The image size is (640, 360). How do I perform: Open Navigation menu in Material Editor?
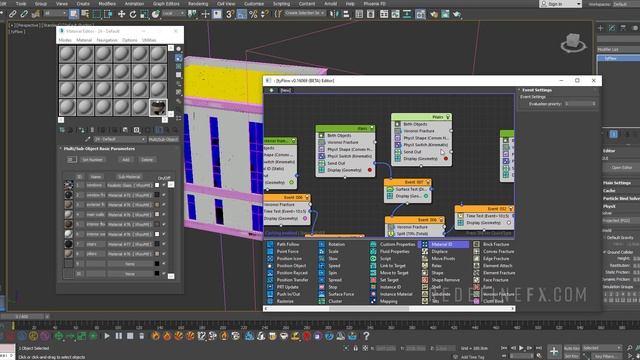coord(107,40)
